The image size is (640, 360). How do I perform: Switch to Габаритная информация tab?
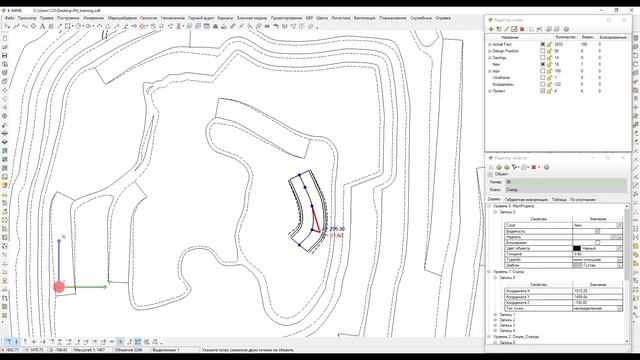click(x=526, y=200)
